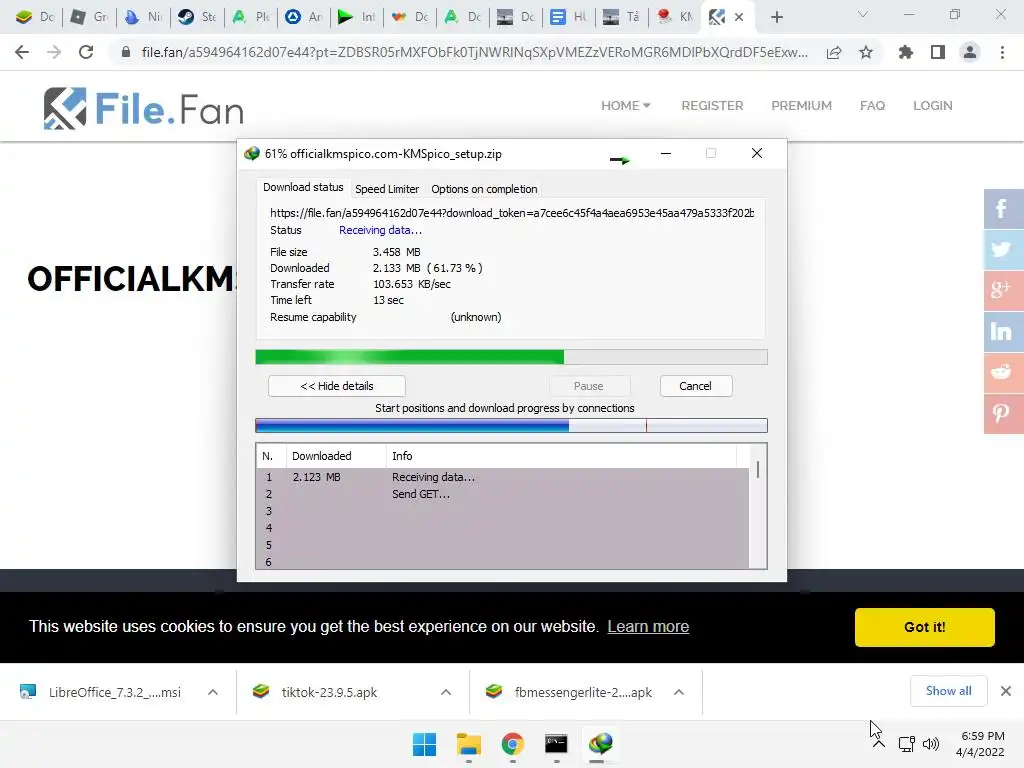Viewport: 1024px width, 768px height.
Task: Open FAQ page in site menu
Action: (872, 106)
